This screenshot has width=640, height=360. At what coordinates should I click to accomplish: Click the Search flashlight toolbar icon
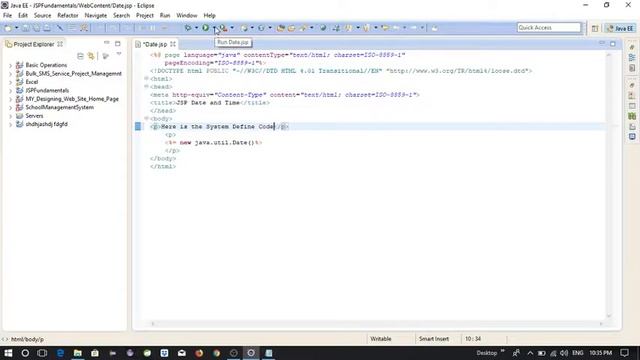click(x=303, y=28)
